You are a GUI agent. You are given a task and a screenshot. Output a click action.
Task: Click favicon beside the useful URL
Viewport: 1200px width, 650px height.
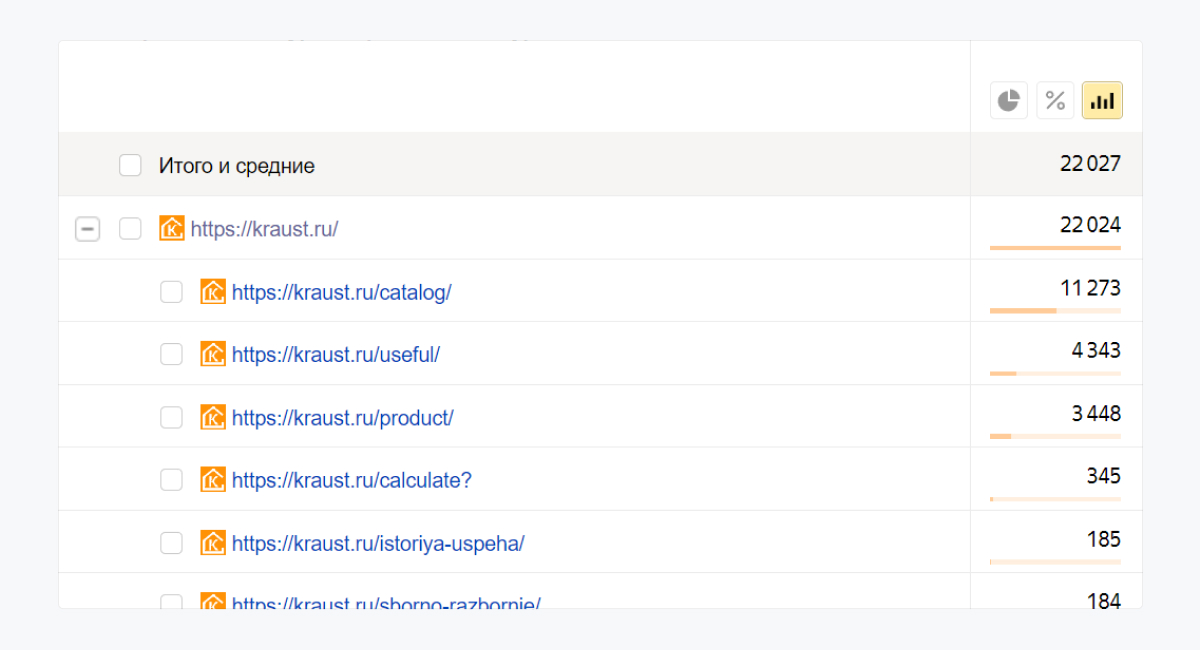pos(213,354)
